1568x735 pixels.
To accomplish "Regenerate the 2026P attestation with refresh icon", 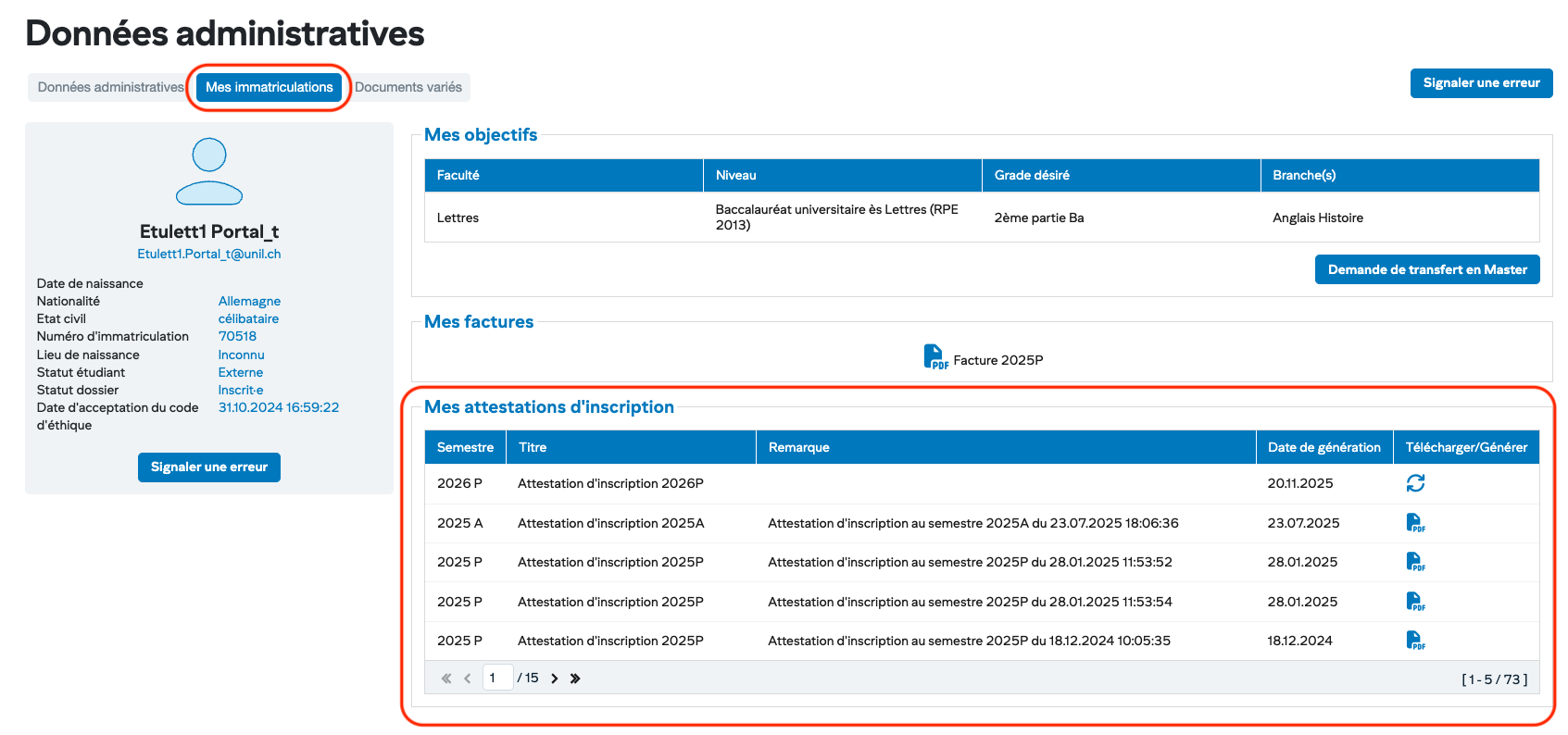I will pos(1415,483).
